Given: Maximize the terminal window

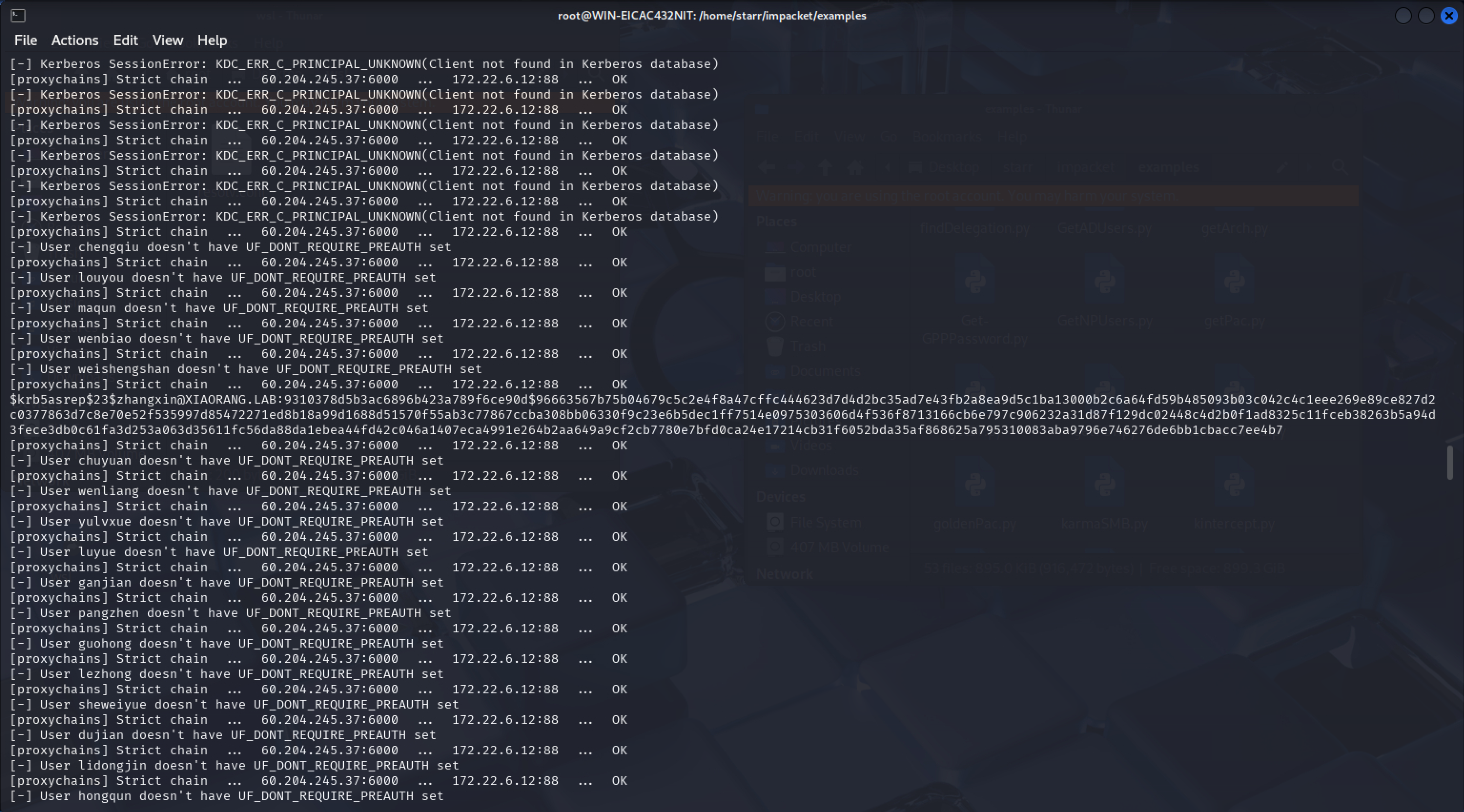Looking at the screenshot, I should tap(1426, 16).
